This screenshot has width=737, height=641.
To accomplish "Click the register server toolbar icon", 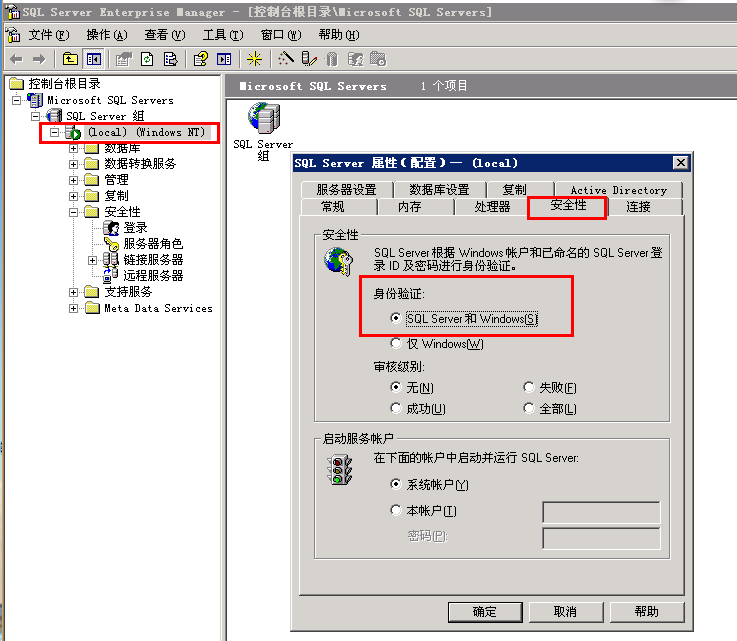I will (309, 59).
